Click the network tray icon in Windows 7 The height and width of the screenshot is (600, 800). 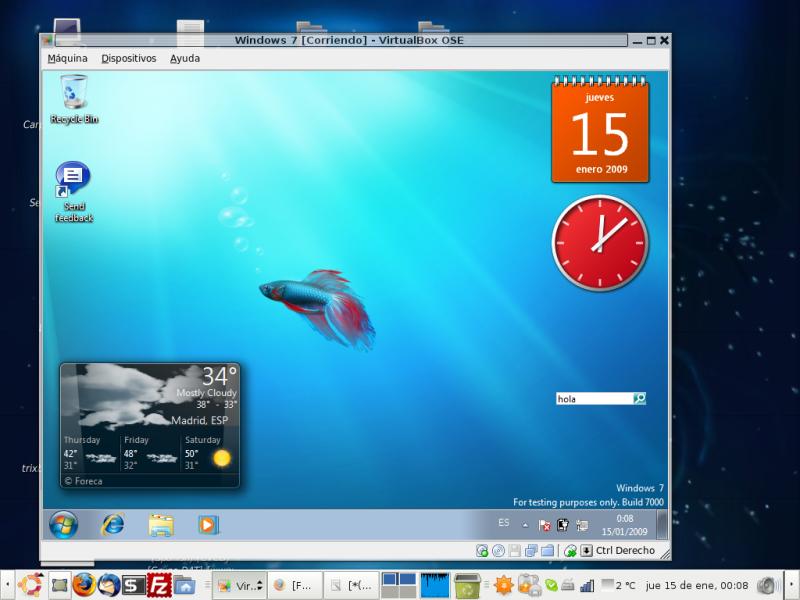582,525
